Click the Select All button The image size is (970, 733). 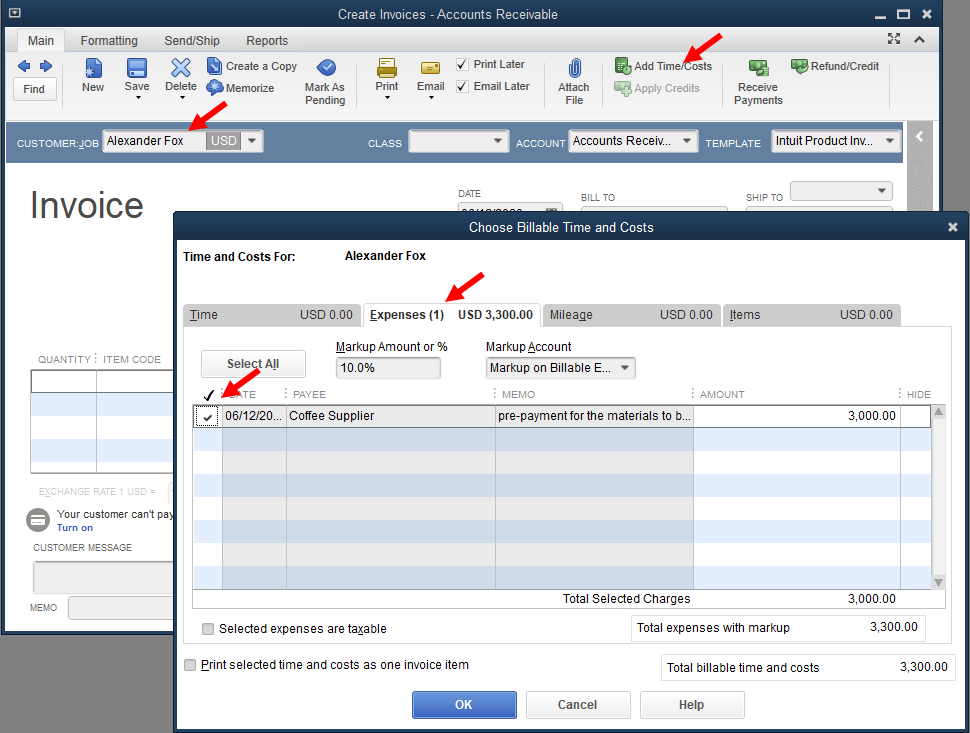pos(253,364)
